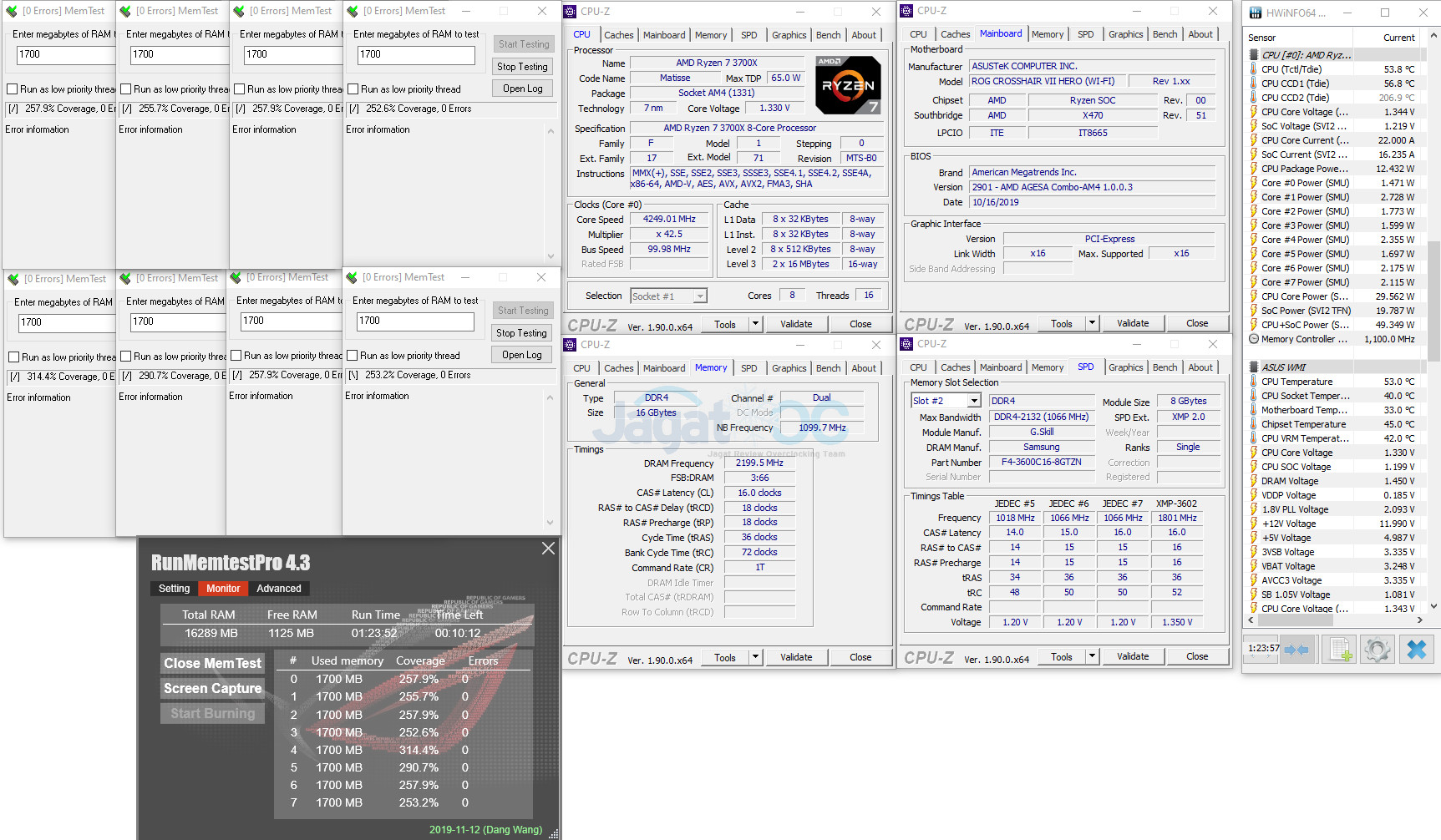Image resolution: width=1441 pixels, height=840 pixels.
Task: Open the Slot #2 memory slot dropdown
Action: click(973, 402)
